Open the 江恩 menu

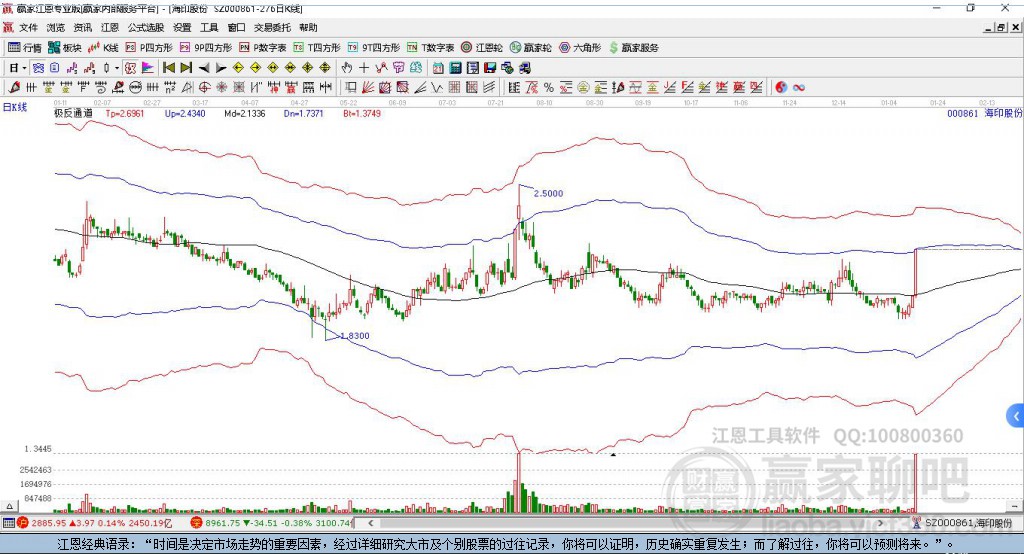[x=110, y=27]
